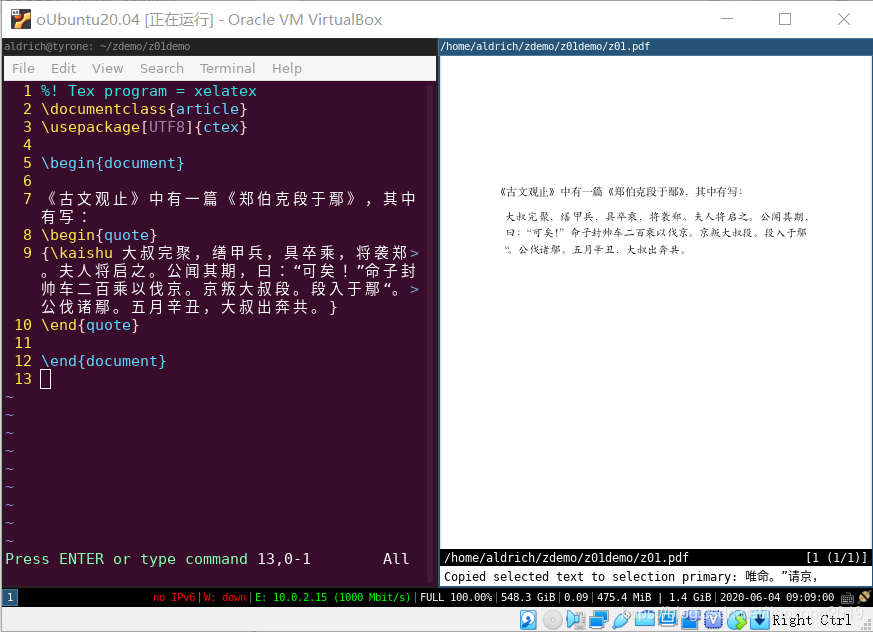Viewport: 873px width, 632px height.
Task: Click the VirtualBox recording status icon
Action: click(x=690, y=620)
